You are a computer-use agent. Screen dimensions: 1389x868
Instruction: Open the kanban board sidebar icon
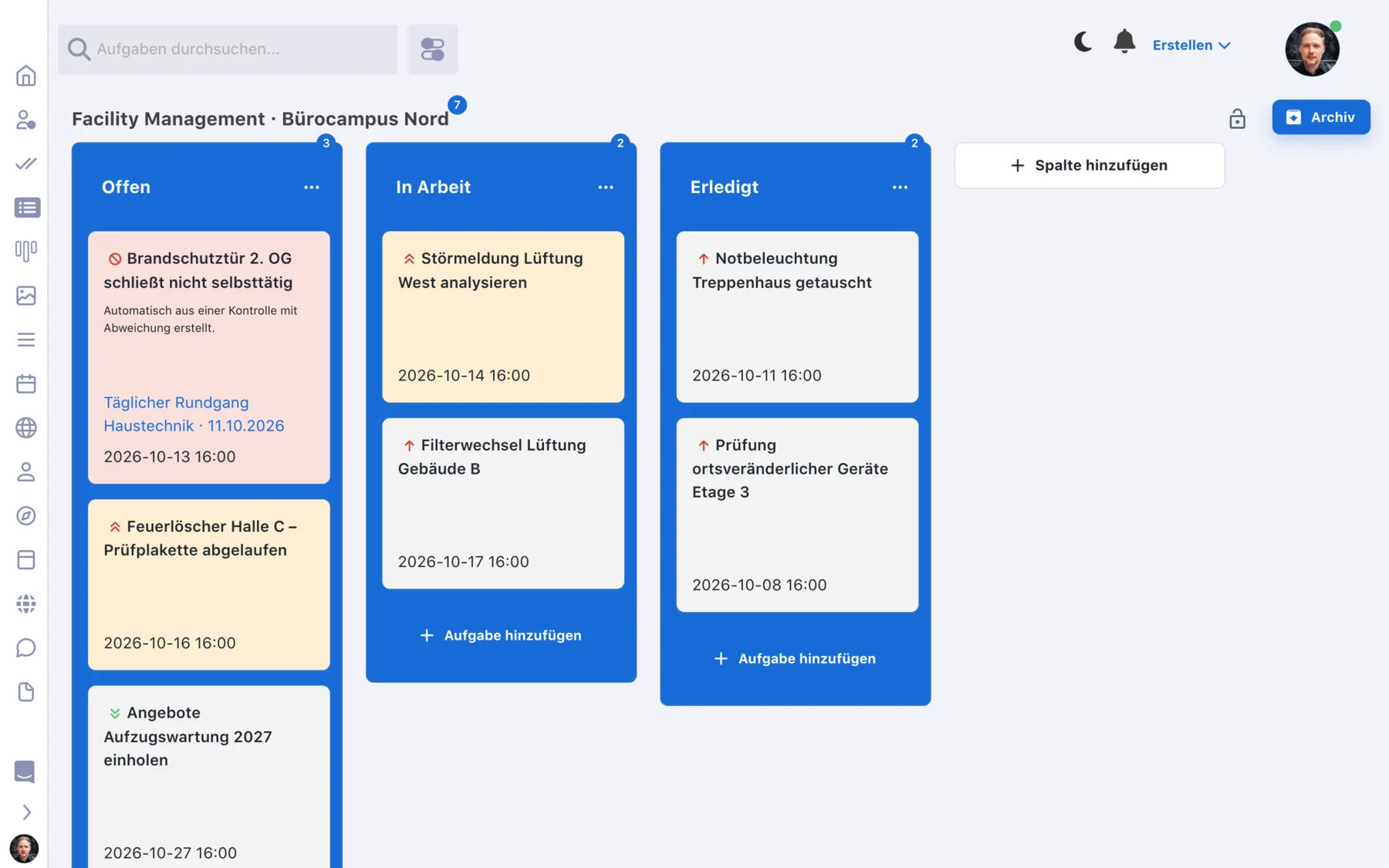pyautogui.click(x=25, y=251)
